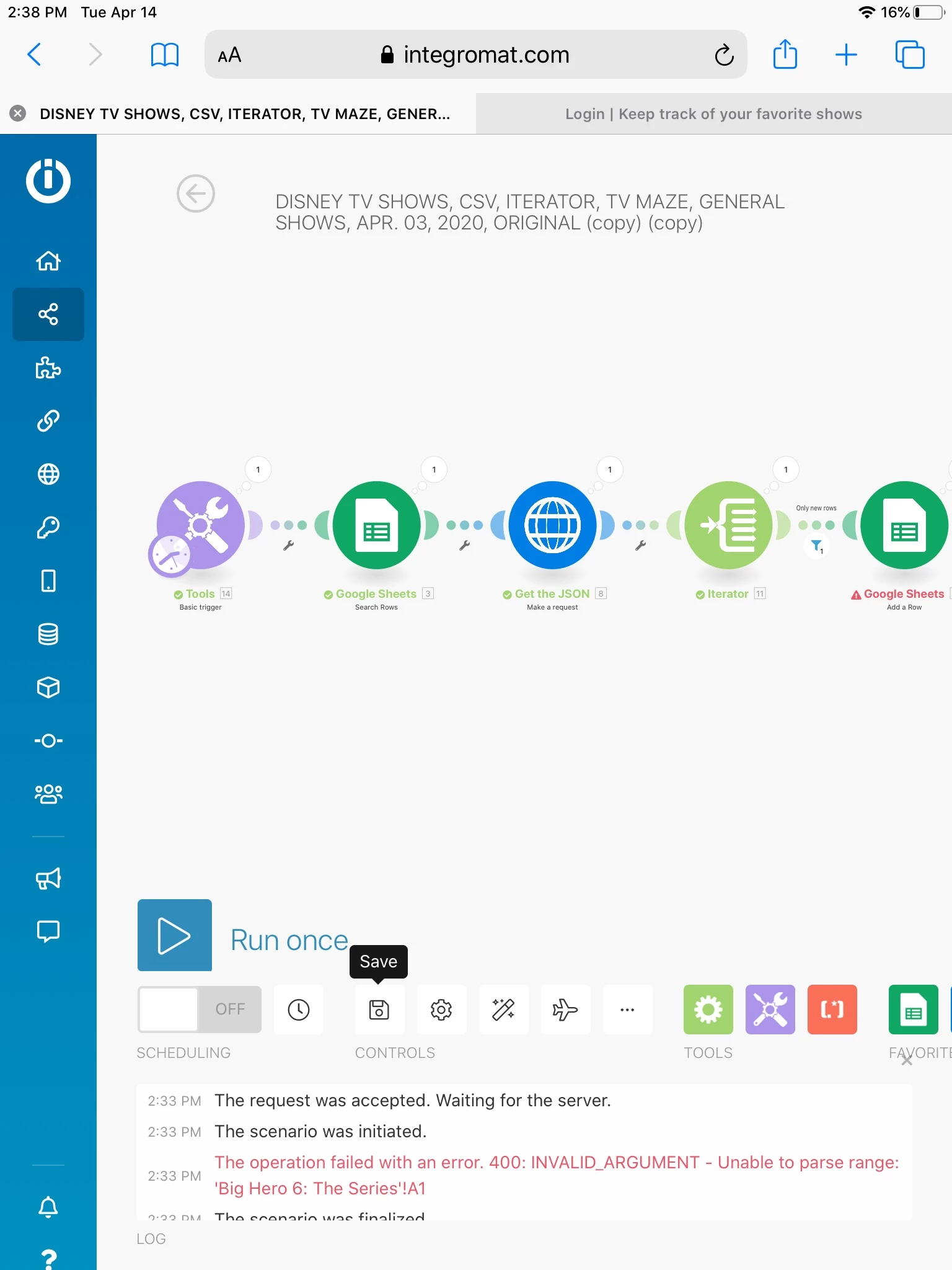Open the Get the JSON HTTP module
This screenshot has width=952, height=1270.
tap(552, 525)
